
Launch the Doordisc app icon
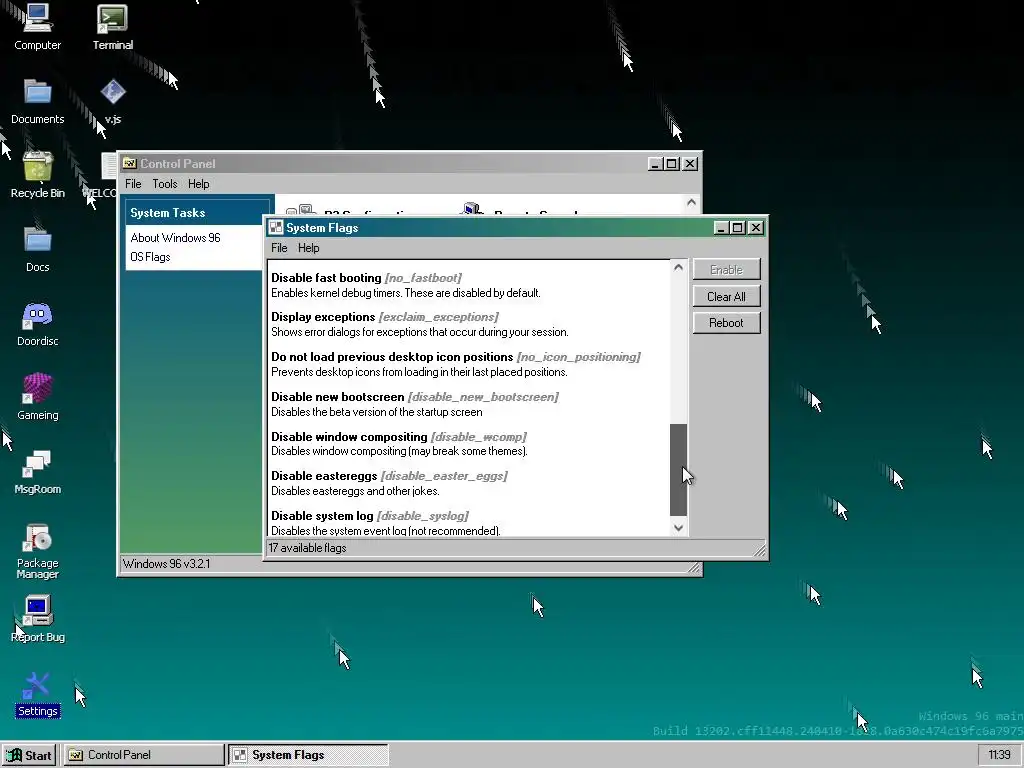(37, 324)
